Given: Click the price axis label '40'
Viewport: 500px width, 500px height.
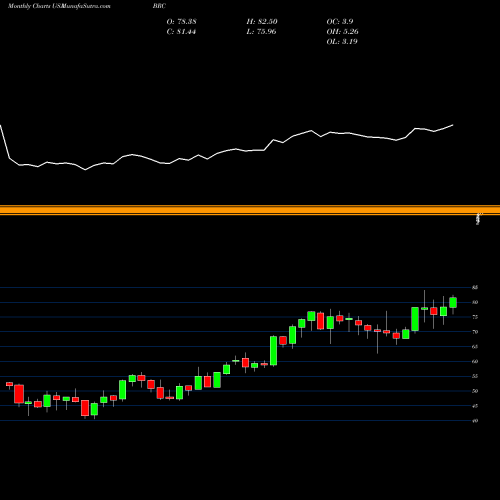Looking at the screenshot, I should pos(475,421).
